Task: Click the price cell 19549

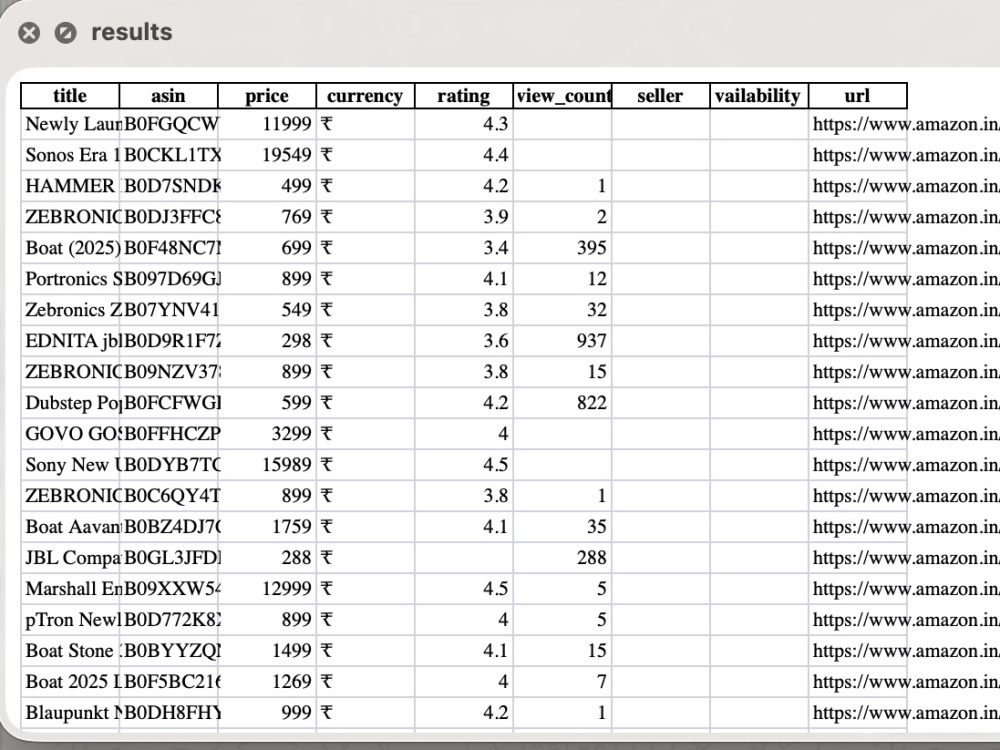Action: pos(267,155)
